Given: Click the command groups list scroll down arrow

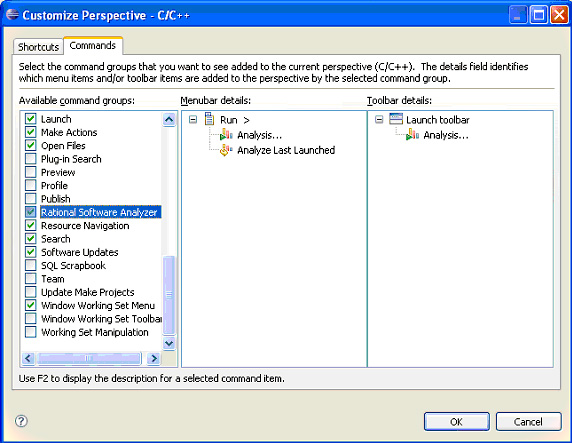Looking at the screenshot, I should coord(169,343).
